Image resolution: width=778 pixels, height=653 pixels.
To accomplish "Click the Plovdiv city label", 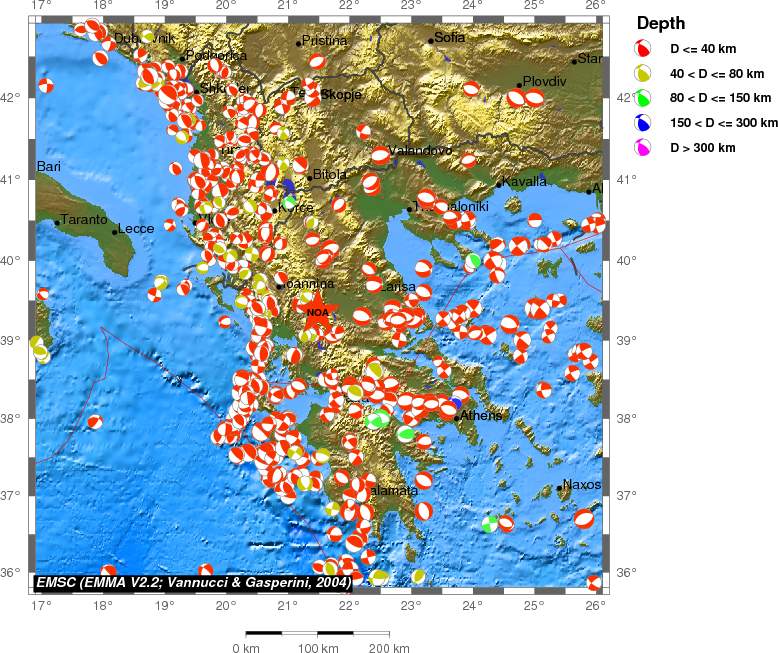I will (544, 81).
